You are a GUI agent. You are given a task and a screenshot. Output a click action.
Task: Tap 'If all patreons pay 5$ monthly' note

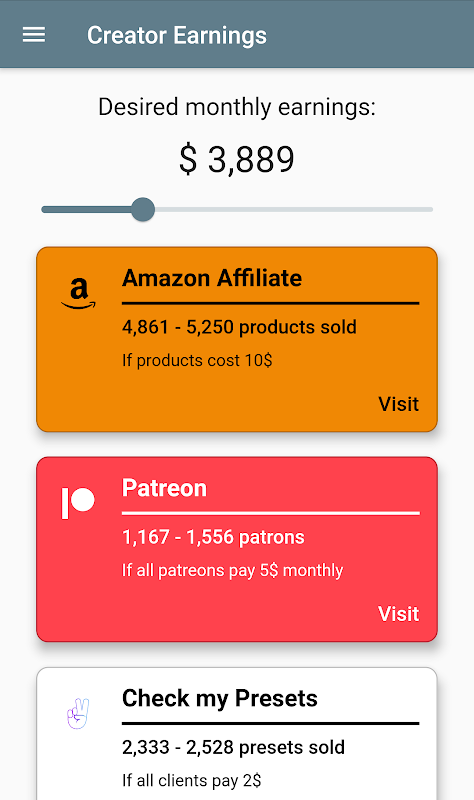233,570
